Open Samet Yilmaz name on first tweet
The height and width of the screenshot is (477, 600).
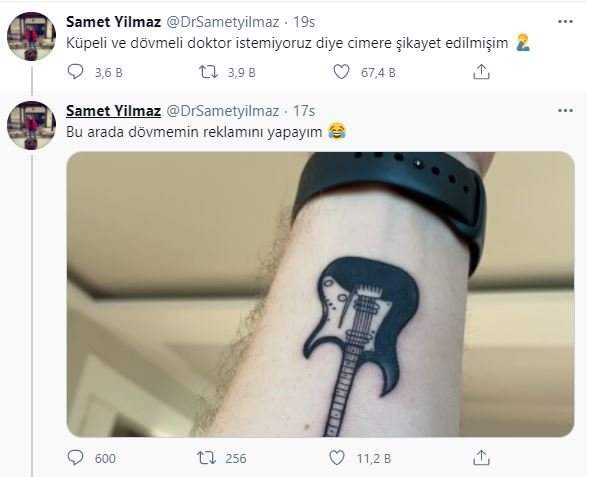(109, 22)
